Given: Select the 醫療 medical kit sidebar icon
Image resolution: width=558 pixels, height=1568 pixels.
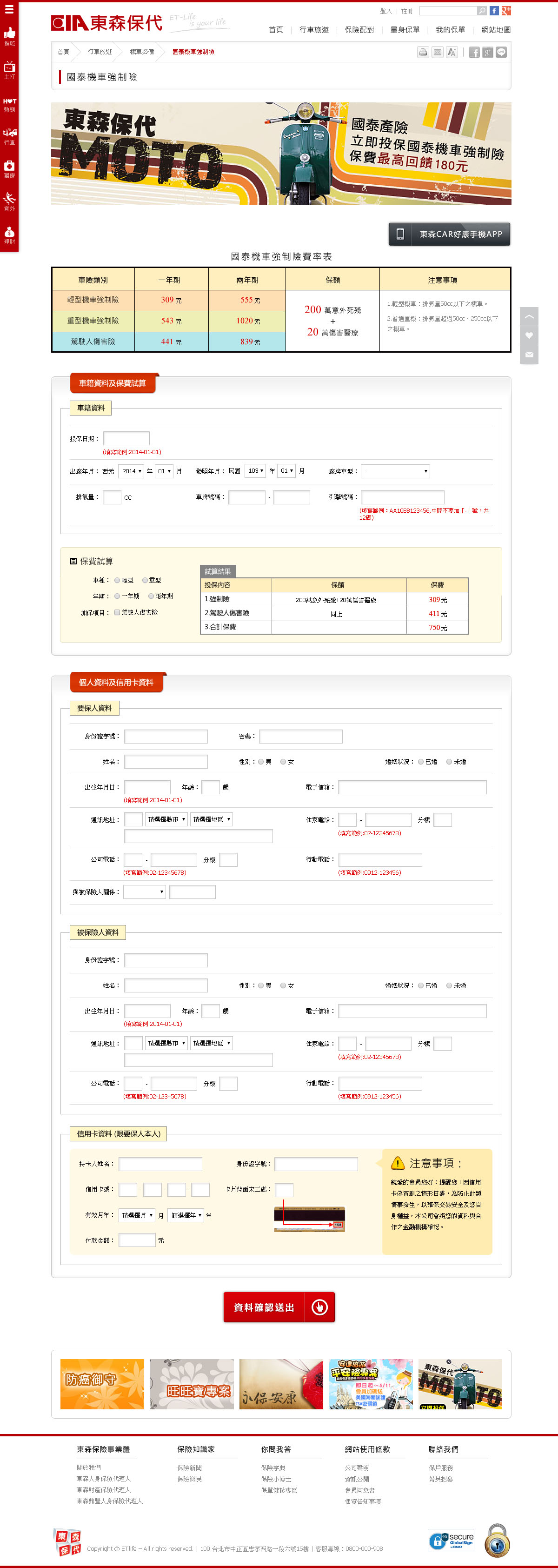Looking at the screenshot, I should [x=10, y=168].
